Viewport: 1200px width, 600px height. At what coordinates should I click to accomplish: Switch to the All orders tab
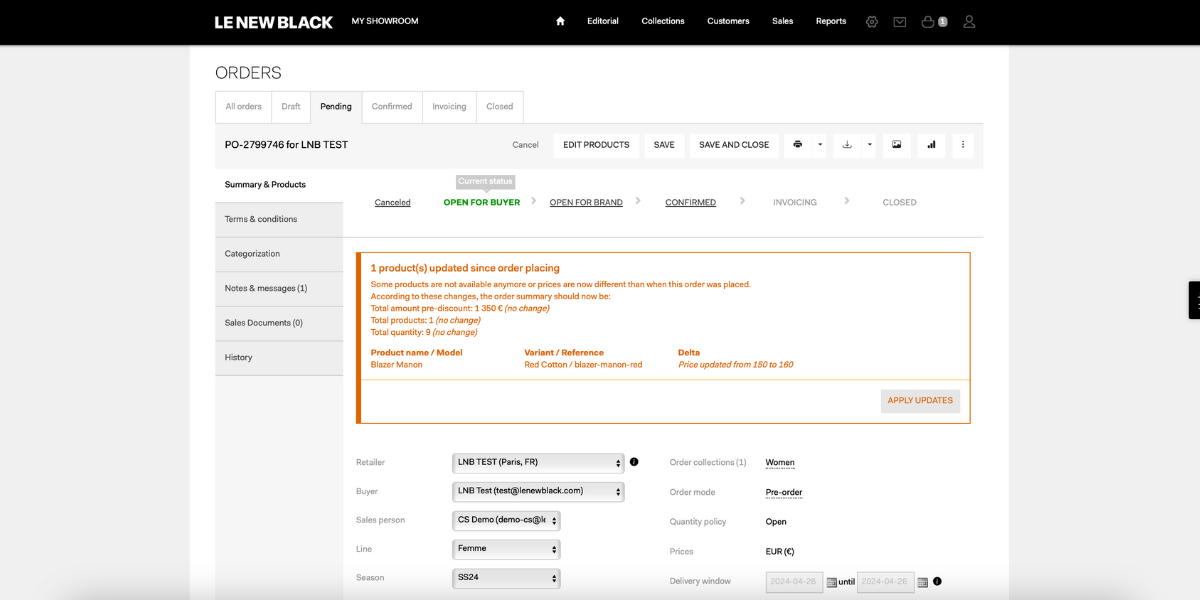(243, 107)
